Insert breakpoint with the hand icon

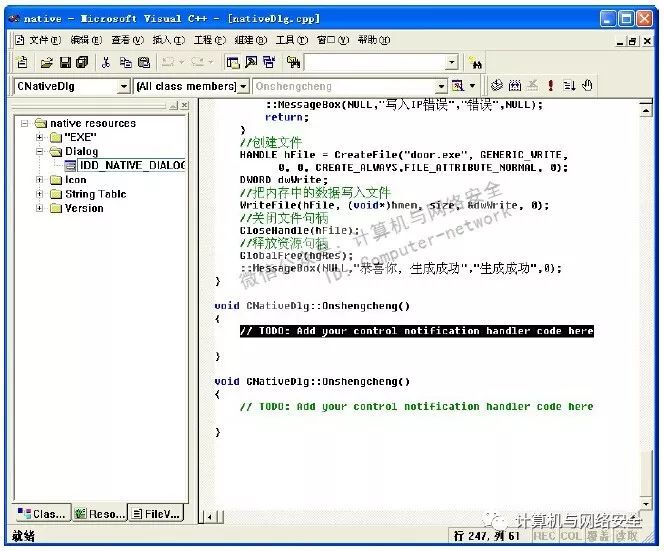(x=587, y=86)
